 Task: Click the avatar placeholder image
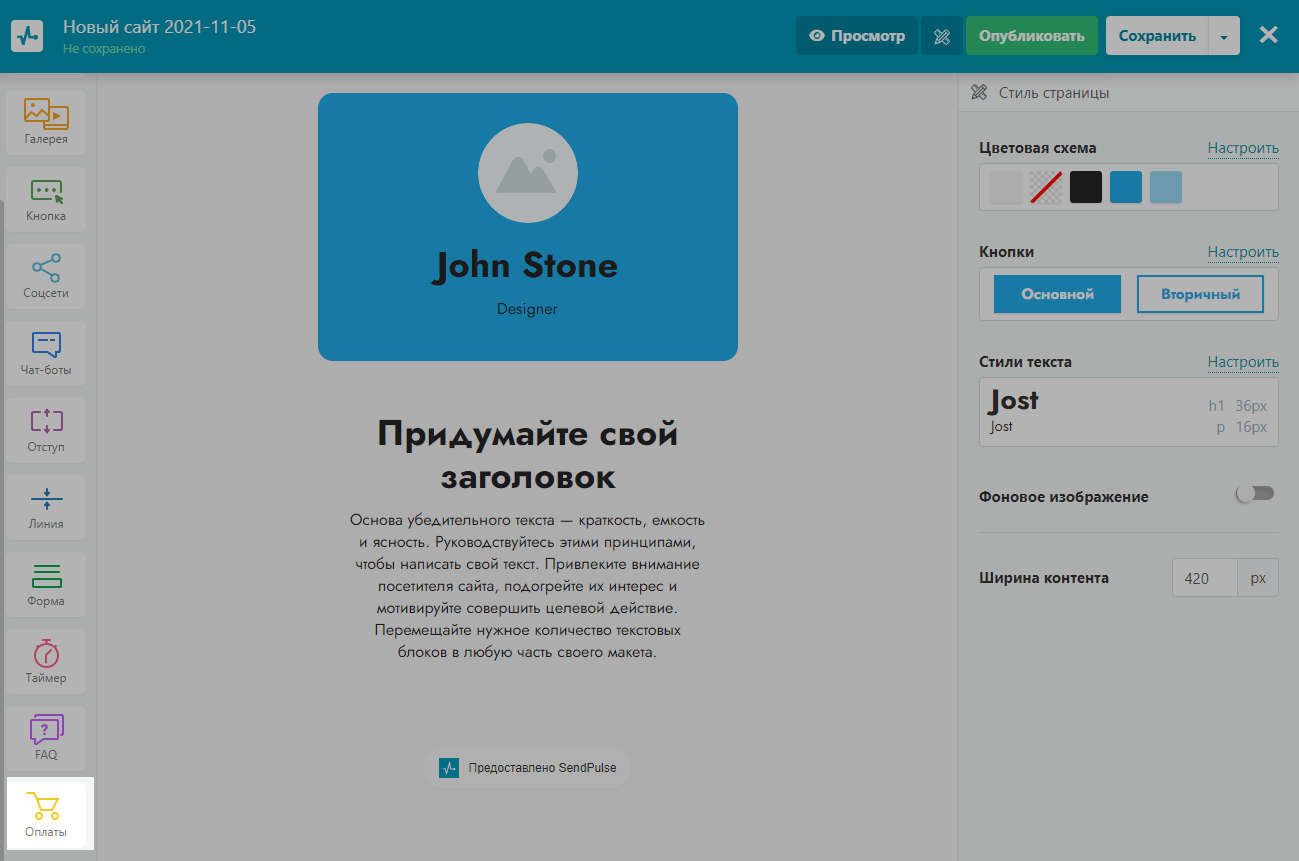click(x=527, y=173)
